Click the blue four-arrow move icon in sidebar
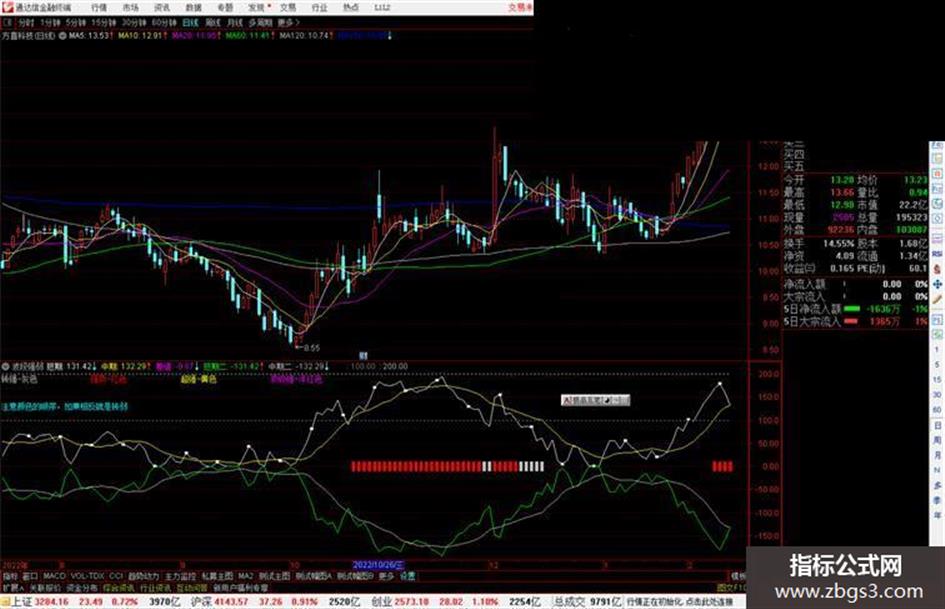 [x=937, y=283]
